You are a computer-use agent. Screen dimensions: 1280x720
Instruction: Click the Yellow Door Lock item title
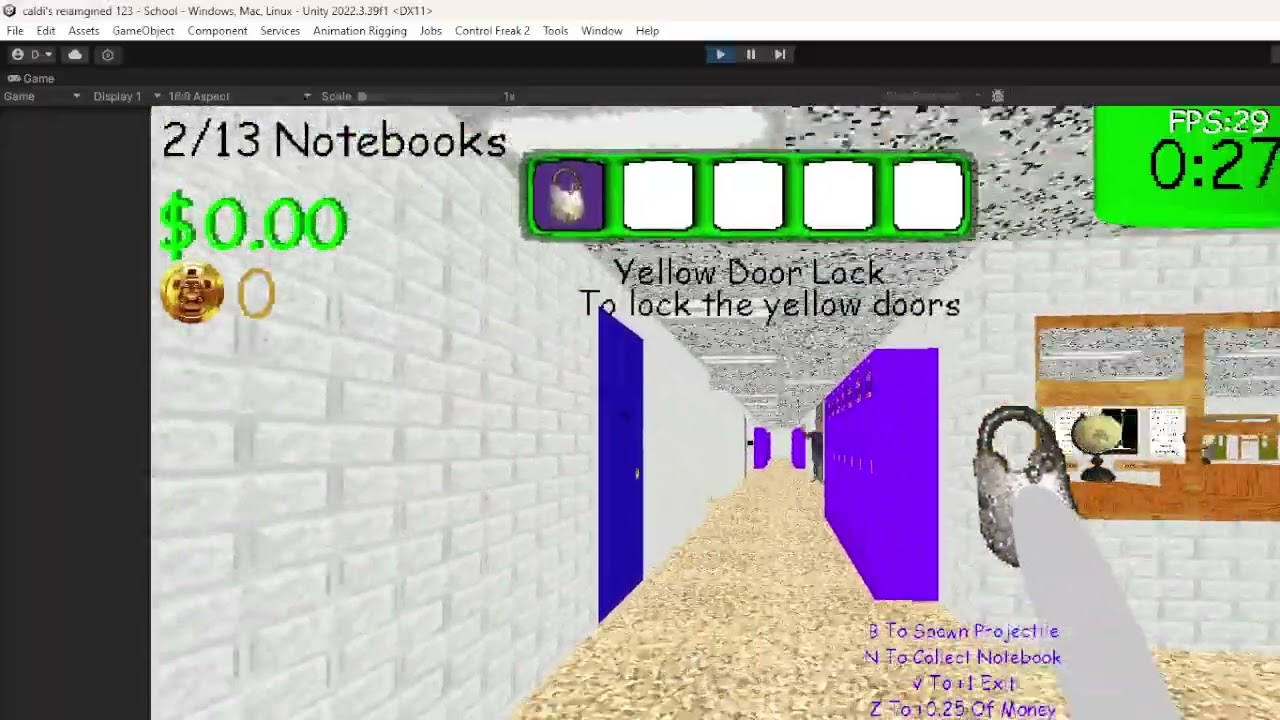pos(749,272)
